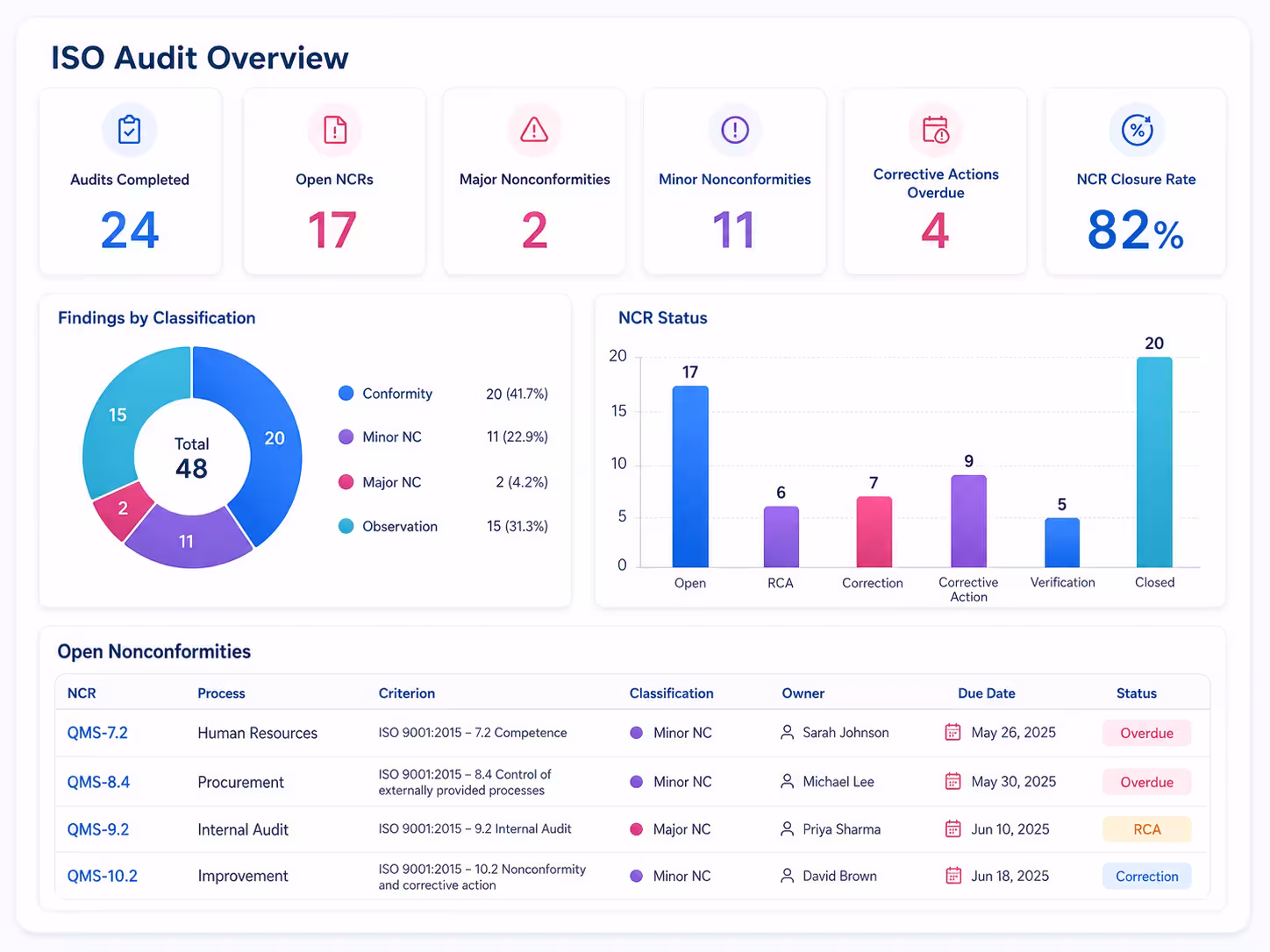Click the calendar icon beside Jun 10, 2025
The width and height of the screenshot is (1270, 952).
[x=952, y=829]
